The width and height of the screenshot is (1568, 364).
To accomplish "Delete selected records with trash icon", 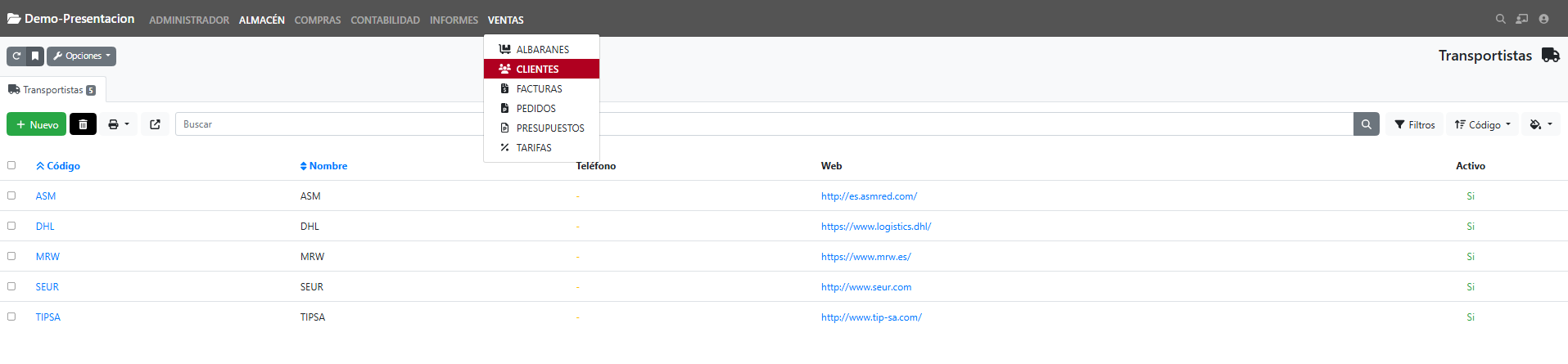I will [83, 124].
